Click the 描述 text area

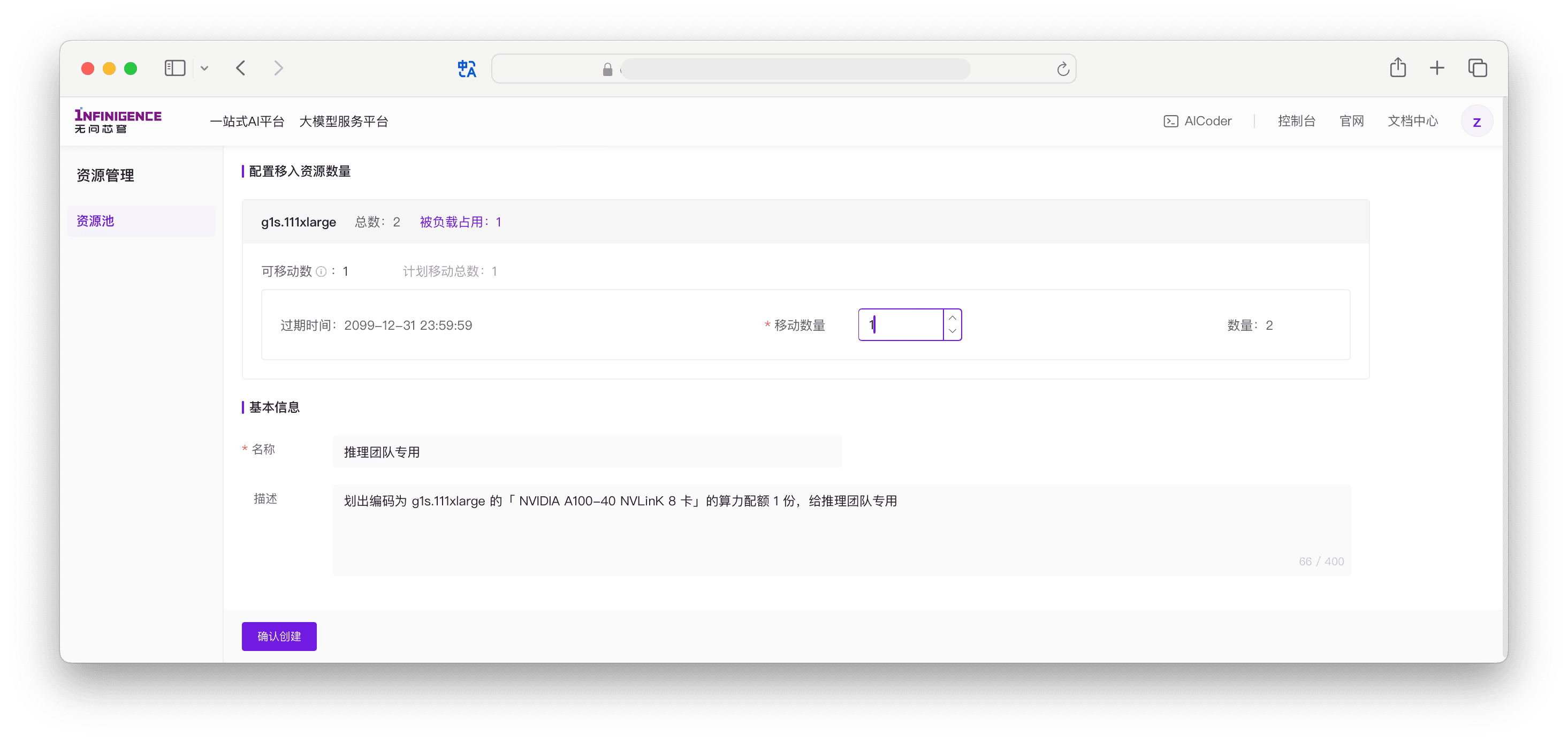[x=842, y=530]
